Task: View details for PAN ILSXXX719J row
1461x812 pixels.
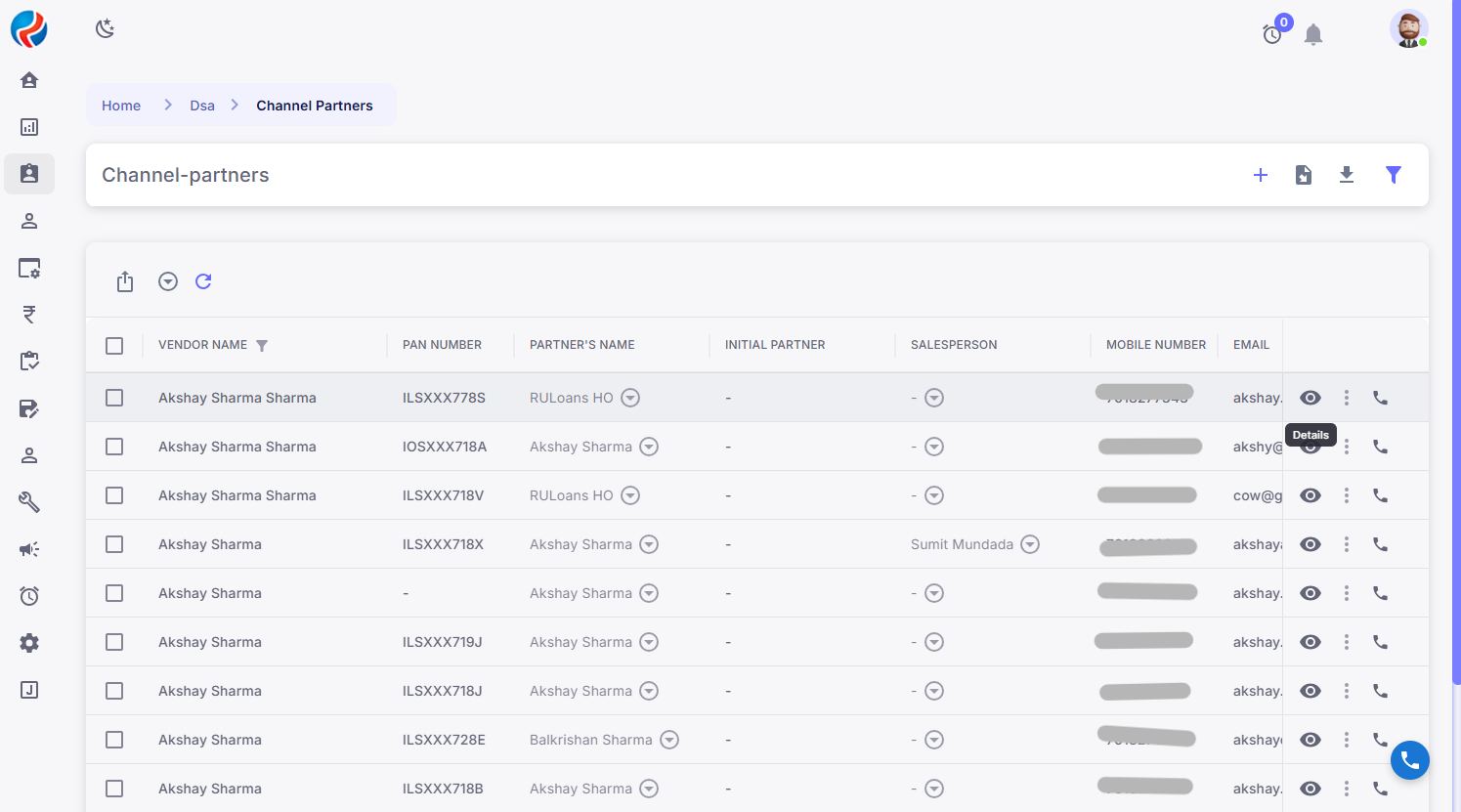Action: [1311, 642]
